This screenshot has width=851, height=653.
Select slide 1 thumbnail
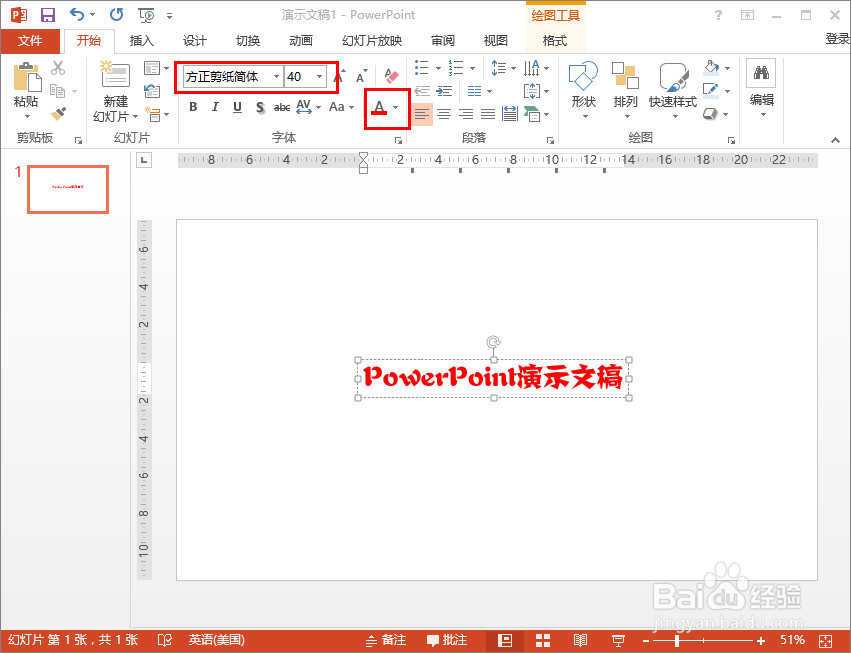[x=68, y=189]
